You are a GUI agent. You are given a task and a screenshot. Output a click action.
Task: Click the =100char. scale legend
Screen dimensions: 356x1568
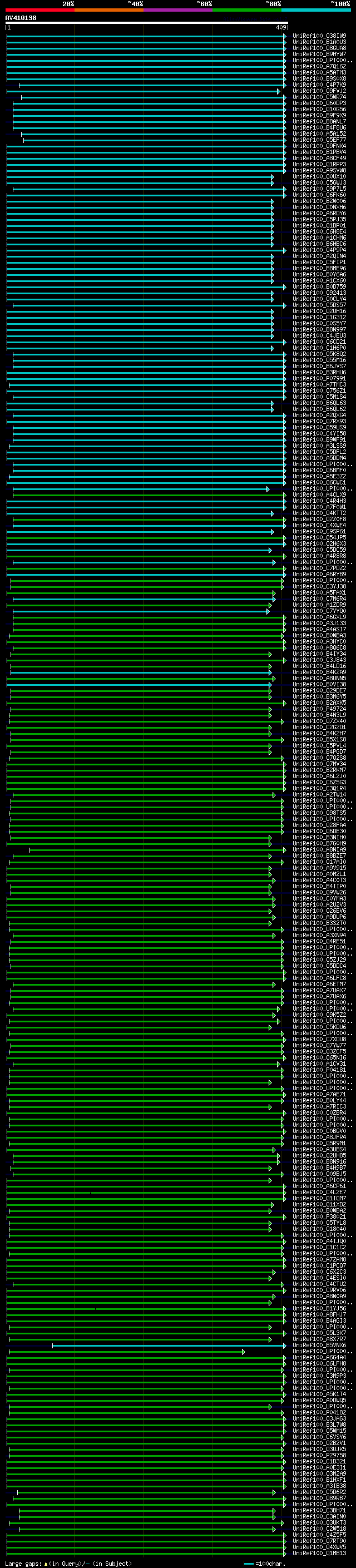click(x=264, y=1564)
